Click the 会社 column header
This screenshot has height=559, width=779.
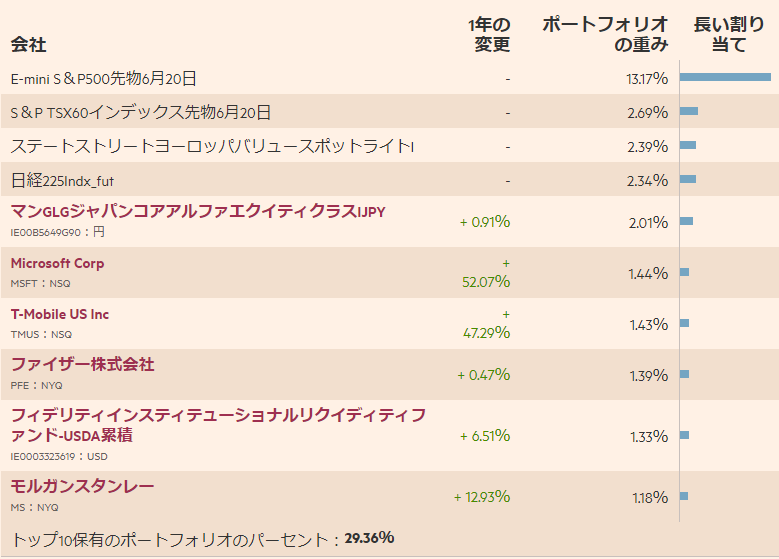coord(28,45)
